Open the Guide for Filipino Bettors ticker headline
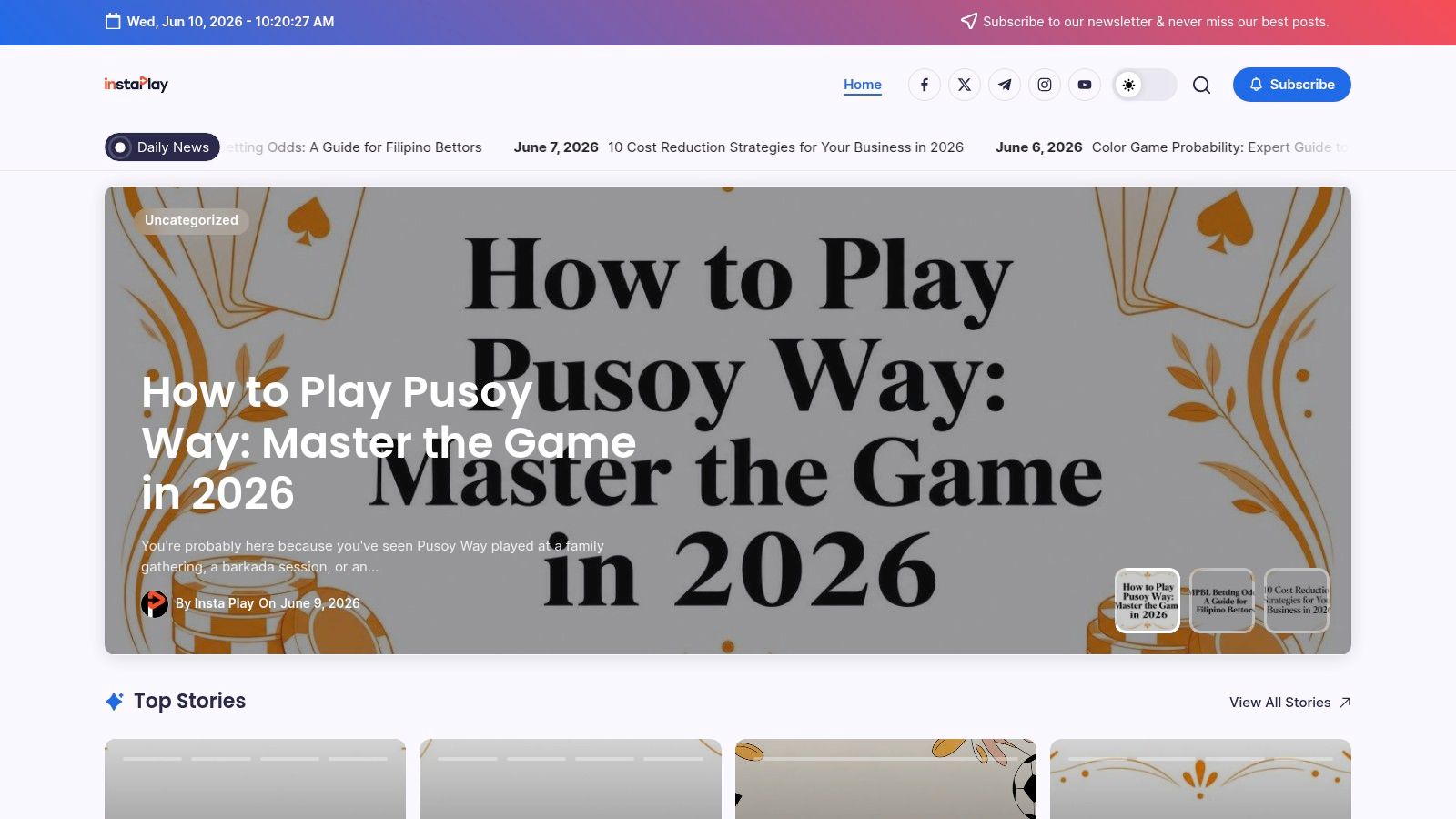Viewport: 1456px width, 819px height. (353, 147)
